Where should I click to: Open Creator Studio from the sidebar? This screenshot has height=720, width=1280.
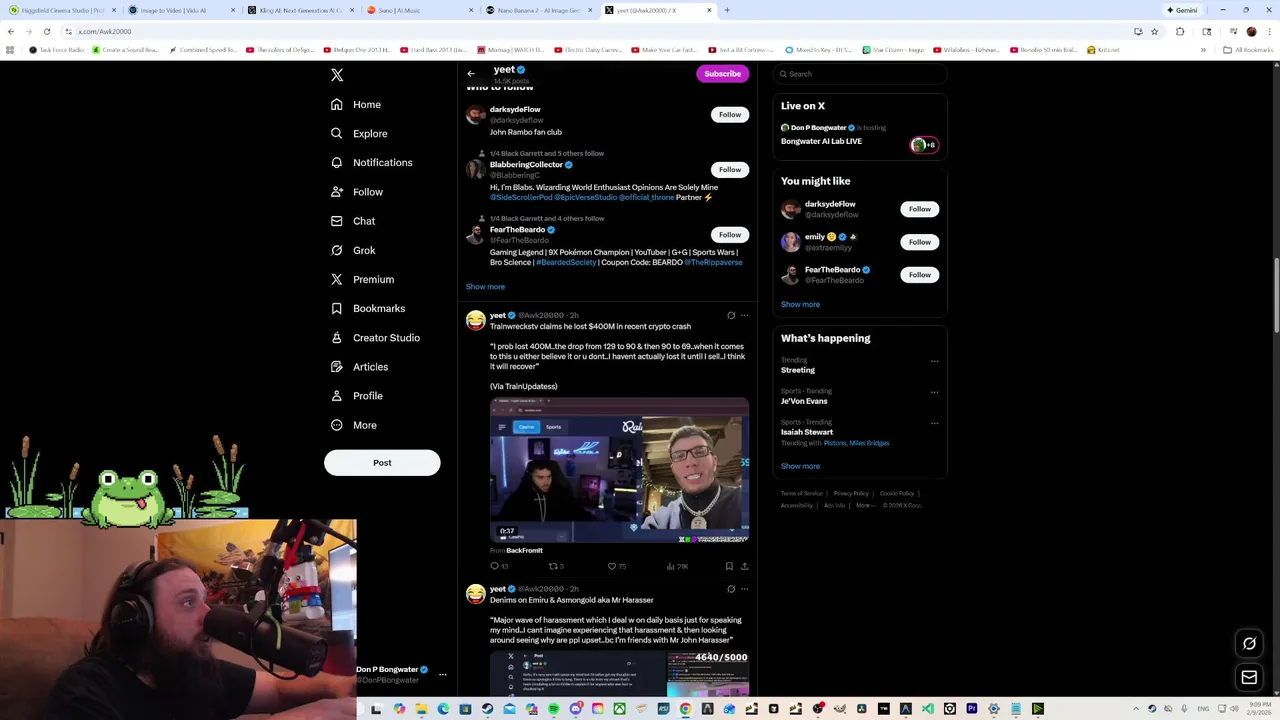coord(375,338)
